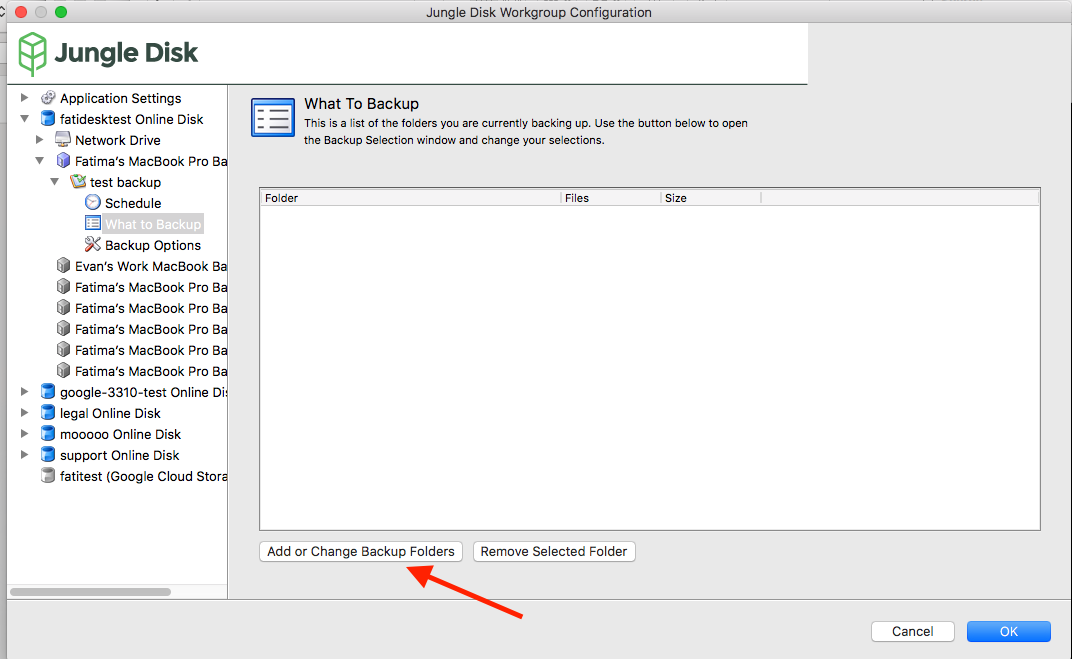Click the mooooo Online Disk icon
This screenshot has height=659, width=1072.
pyautogui.click(x=48, y=433)
